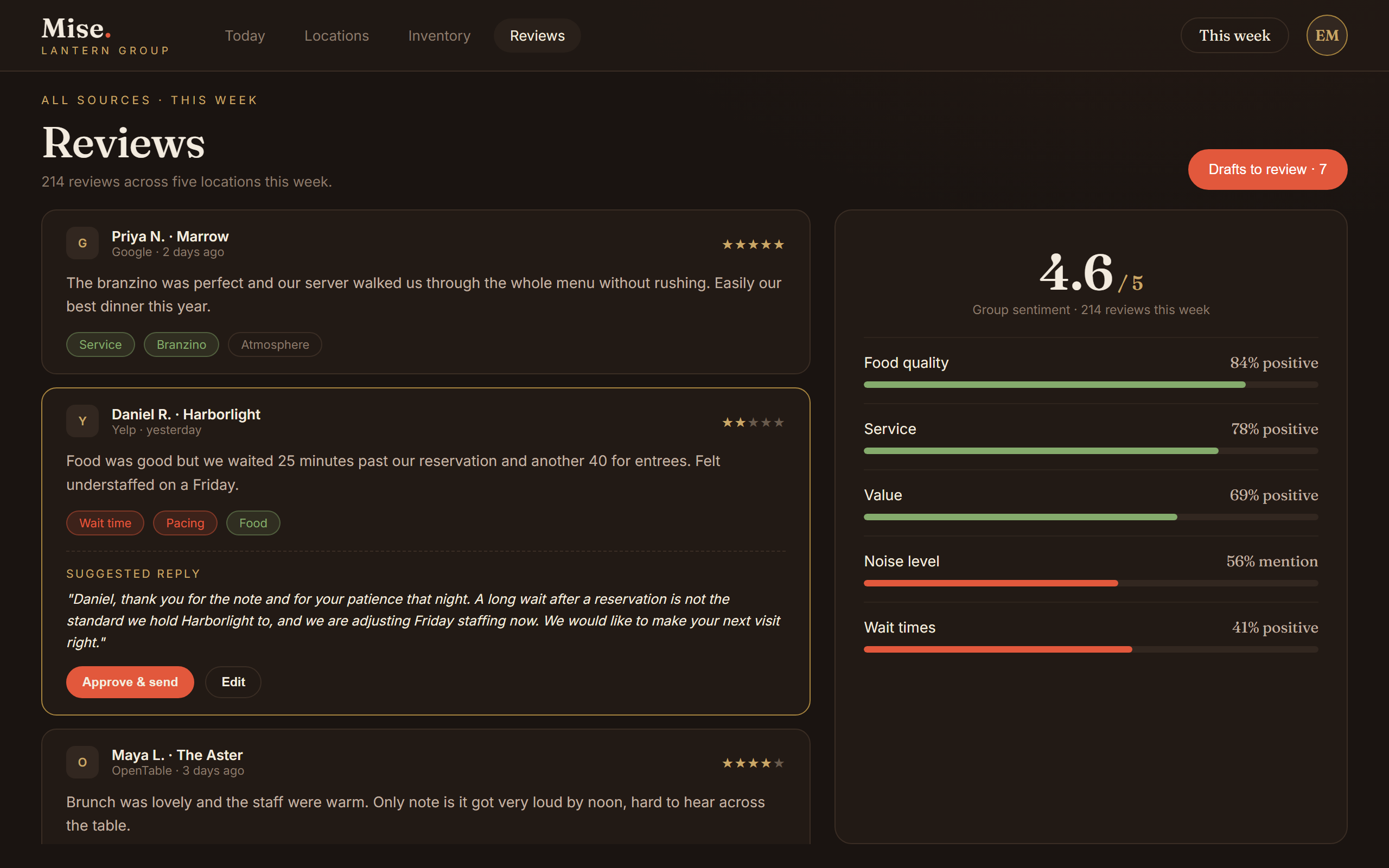This screenshot has width=1389, height=868.
Task: Click 'Yelp · yesterday' text
Action: (x=157, y=430)
